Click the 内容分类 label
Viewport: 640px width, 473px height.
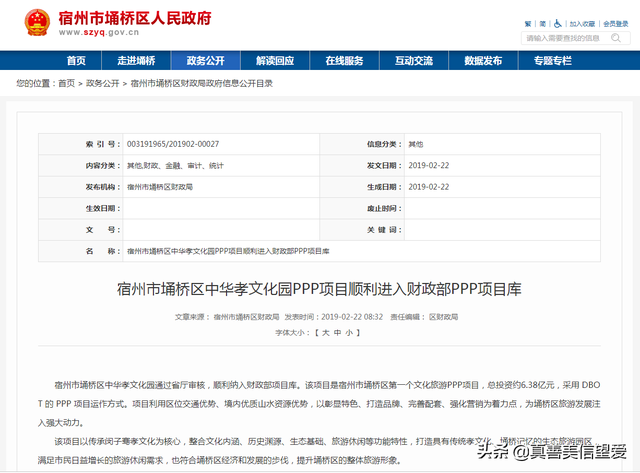click(103, 166)
